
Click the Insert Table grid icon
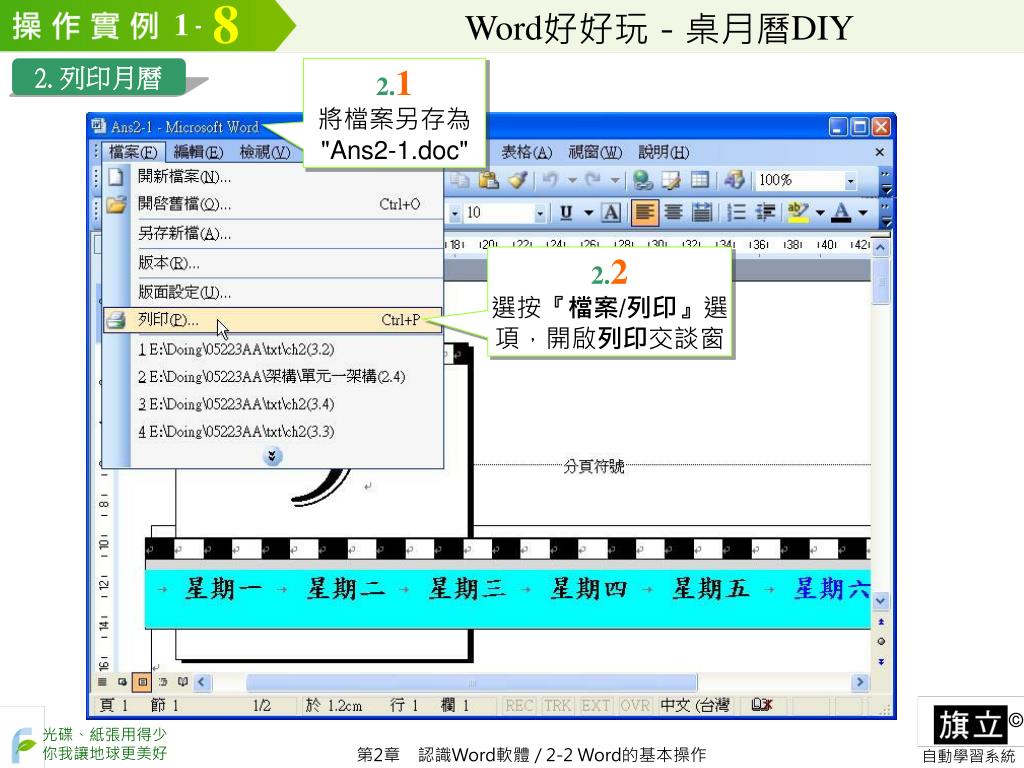tap(700, 179)
